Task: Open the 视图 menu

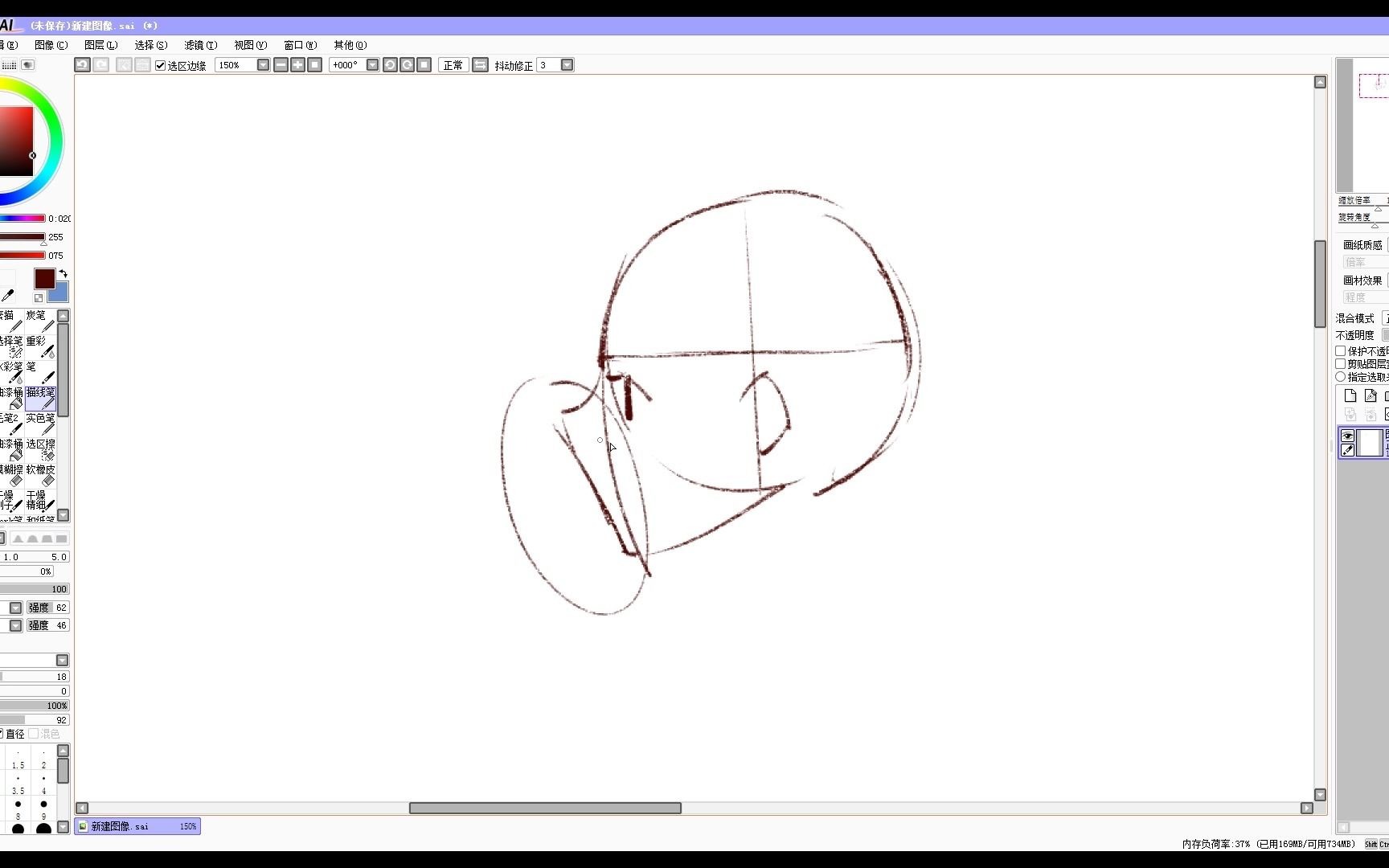Action: click(250, 45)
